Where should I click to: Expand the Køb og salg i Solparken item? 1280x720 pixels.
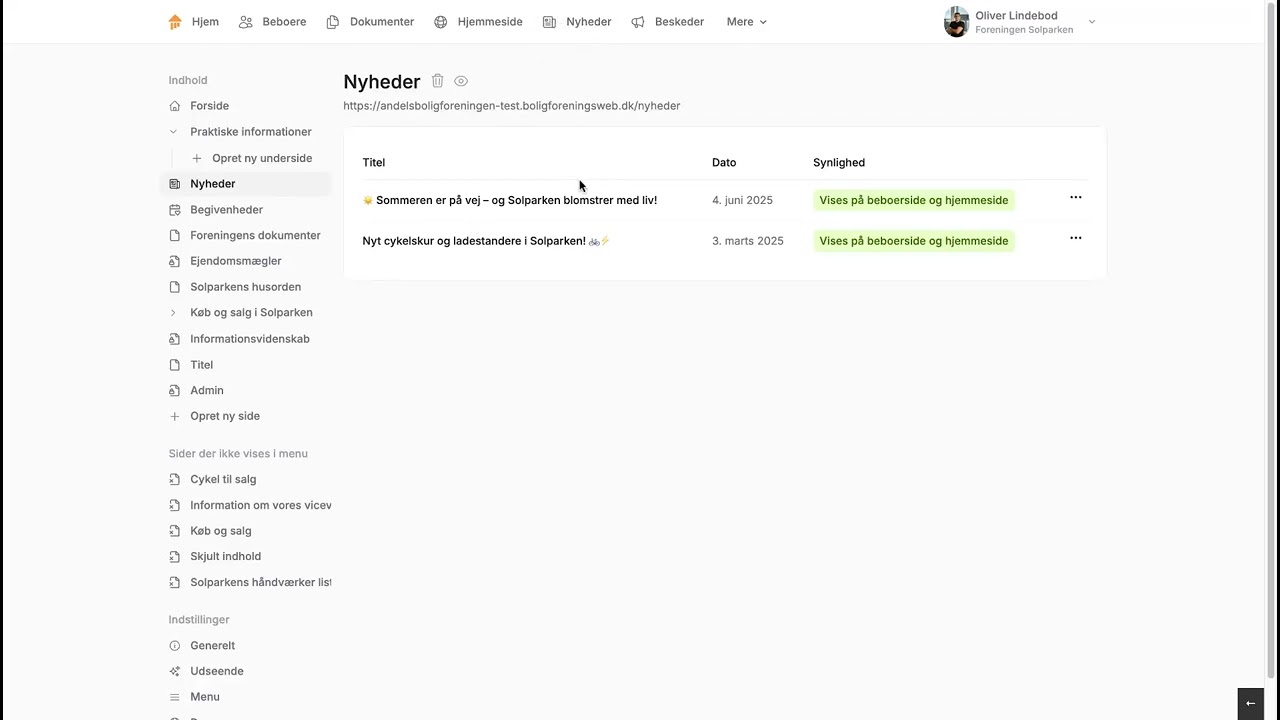coord(173,313)
